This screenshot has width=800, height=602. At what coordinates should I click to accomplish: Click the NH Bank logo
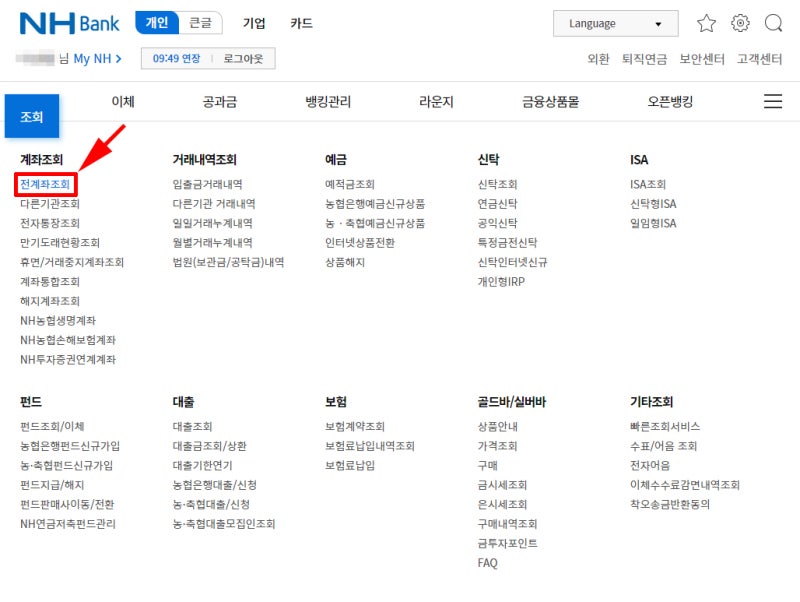69,23
